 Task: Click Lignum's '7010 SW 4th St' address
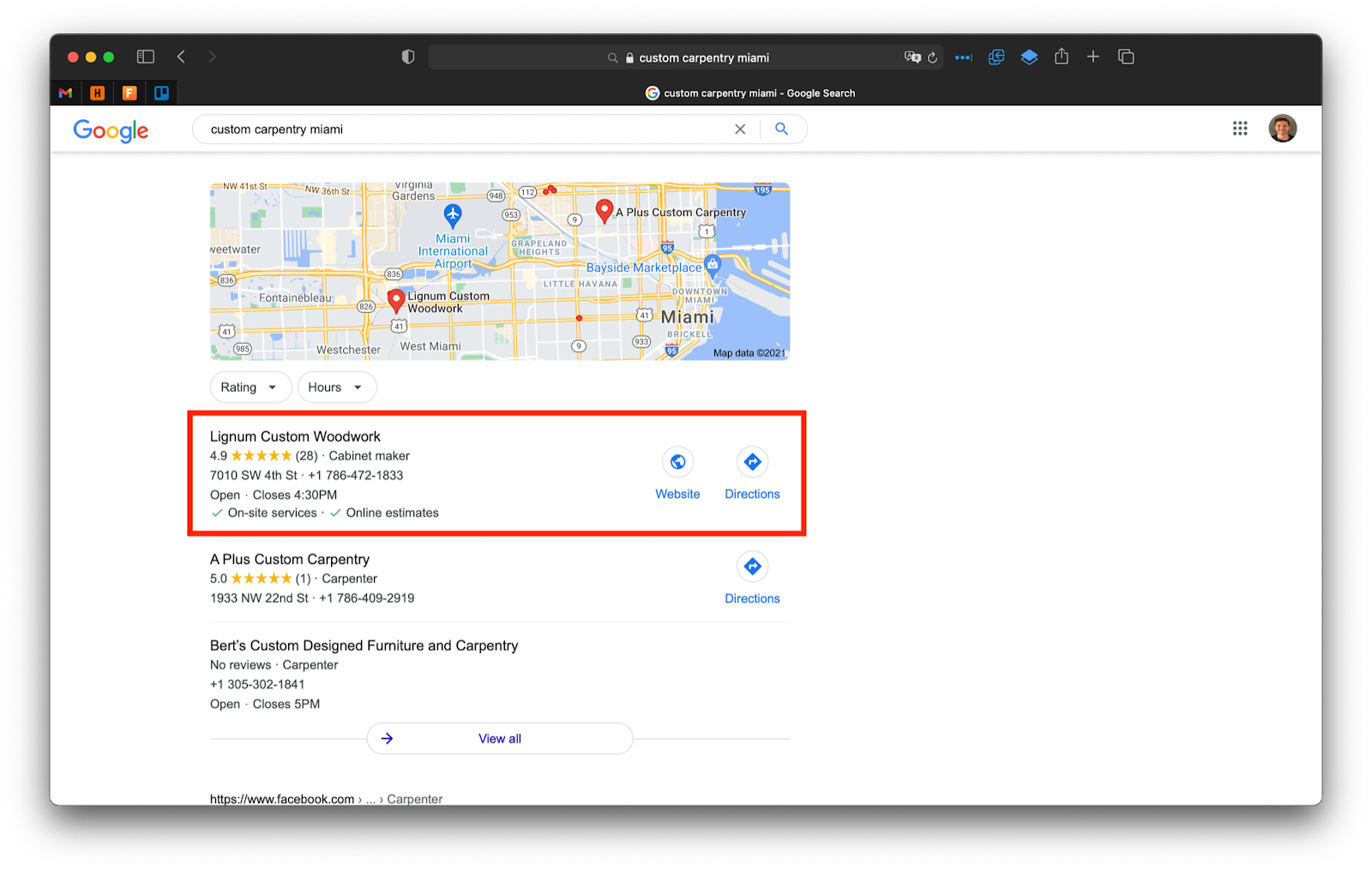coord(254,475)
